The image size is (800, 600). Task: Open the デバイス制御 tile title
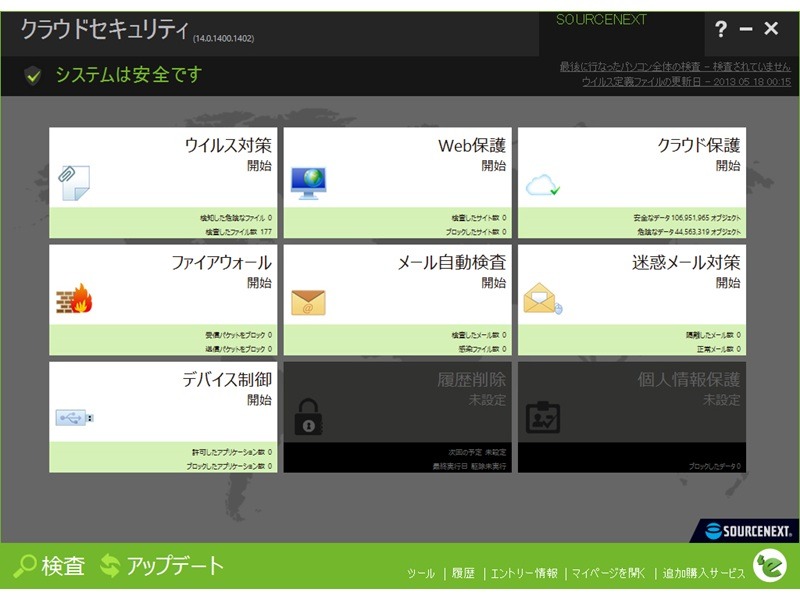point(227,380)
